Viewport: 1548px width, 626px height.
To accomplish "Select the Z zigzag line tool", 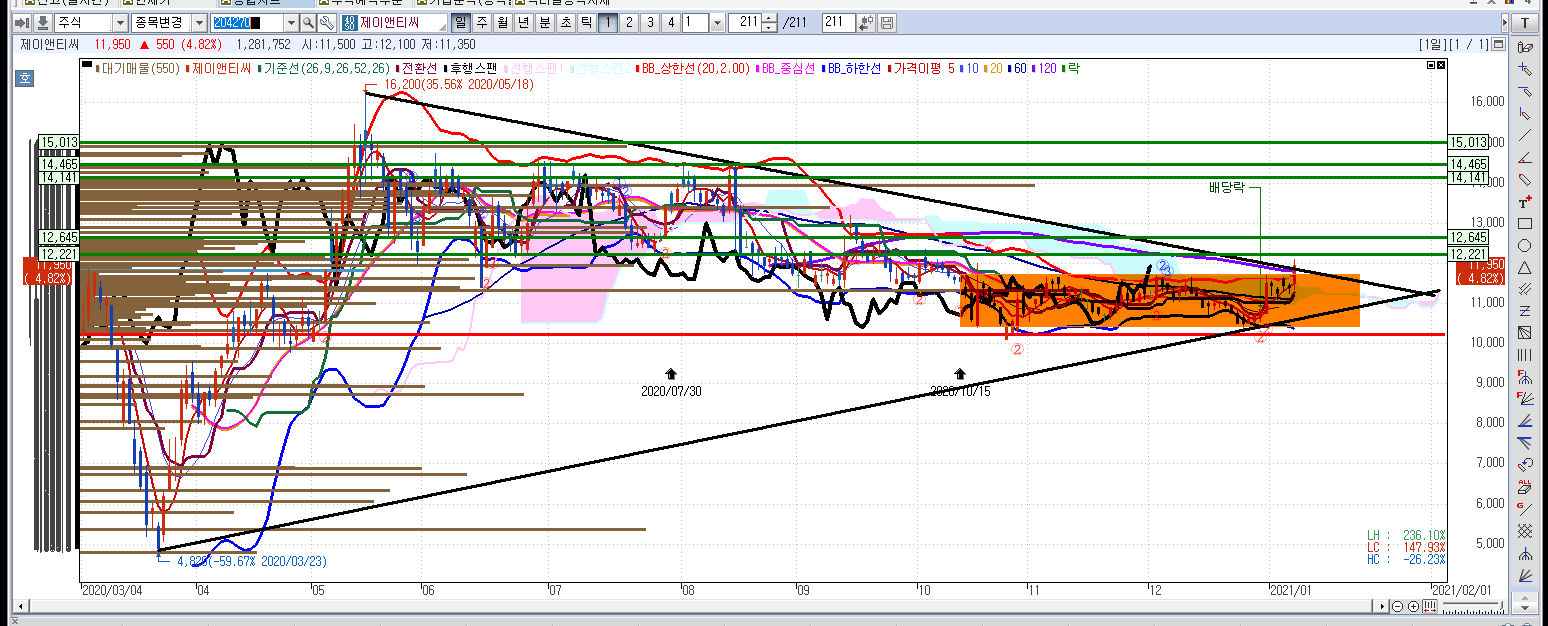I will click(x=1525, y=311).
